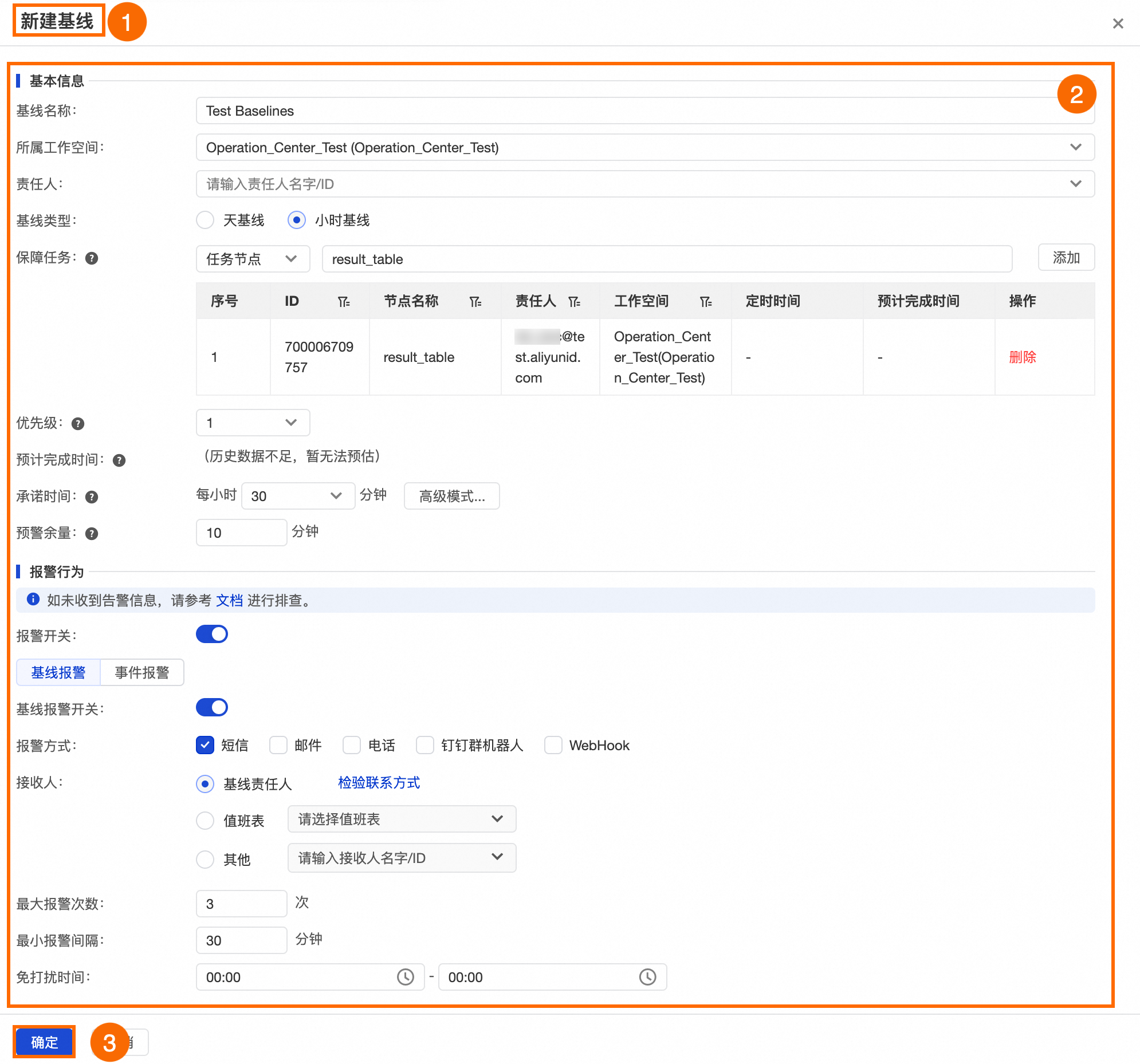Select the 天基线 radio option
Screen dimensions: 1140x1064
coord(205,220)
